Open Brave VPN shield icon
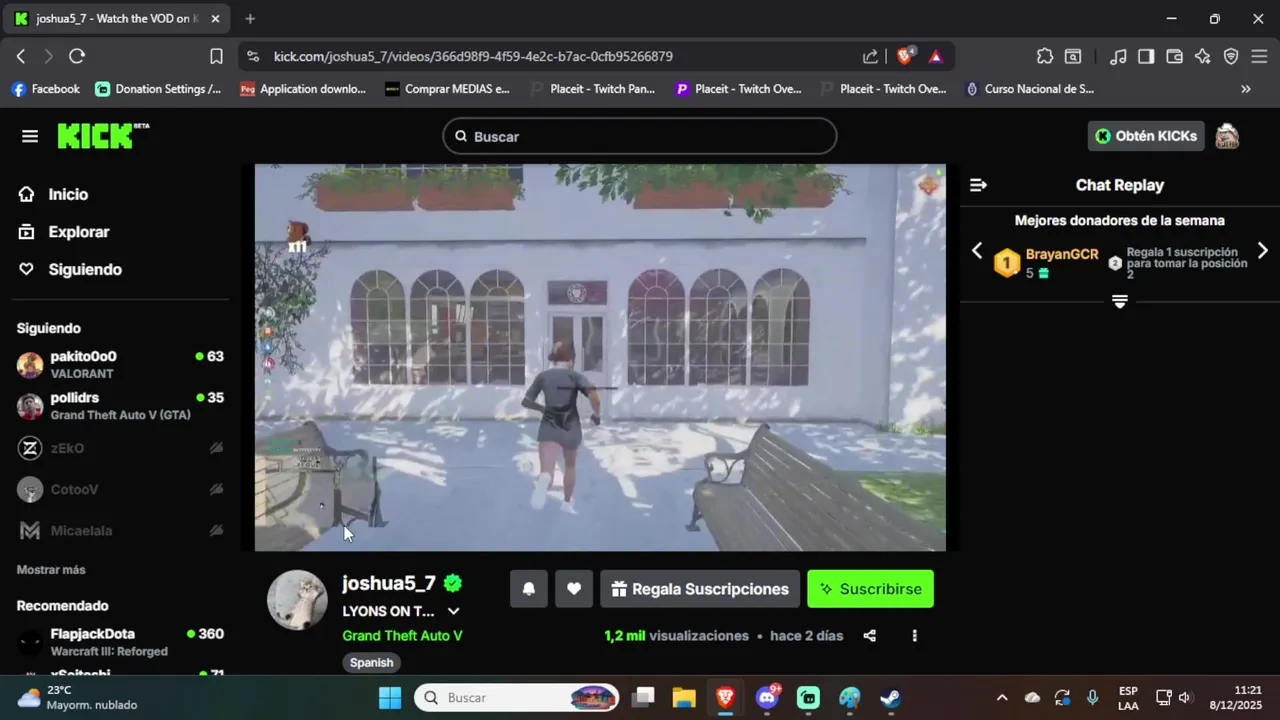The width and height of the screenshot is (1280, 720). 1231,57
